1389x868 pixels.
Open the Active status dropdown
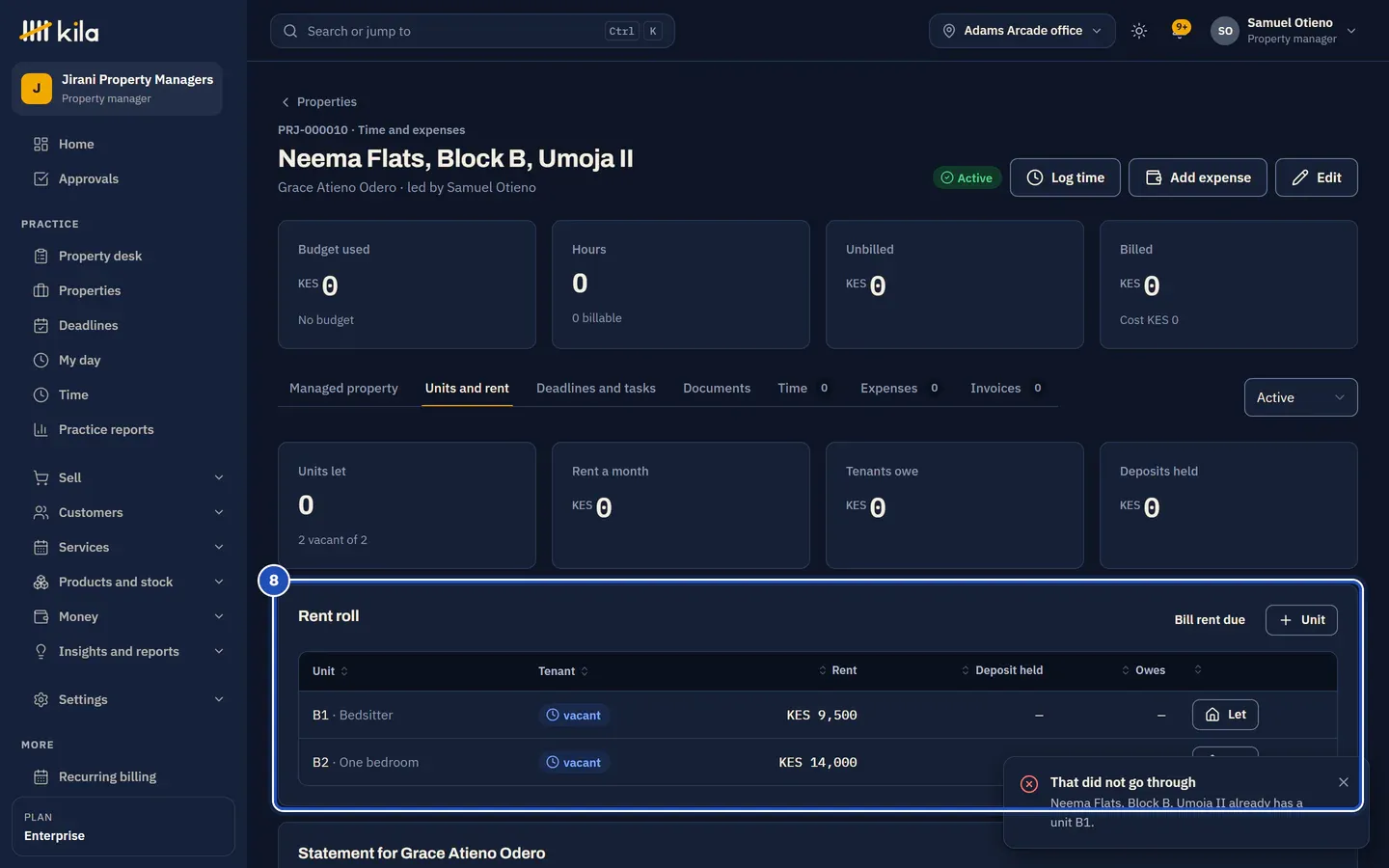click(x=1301, y=397)
